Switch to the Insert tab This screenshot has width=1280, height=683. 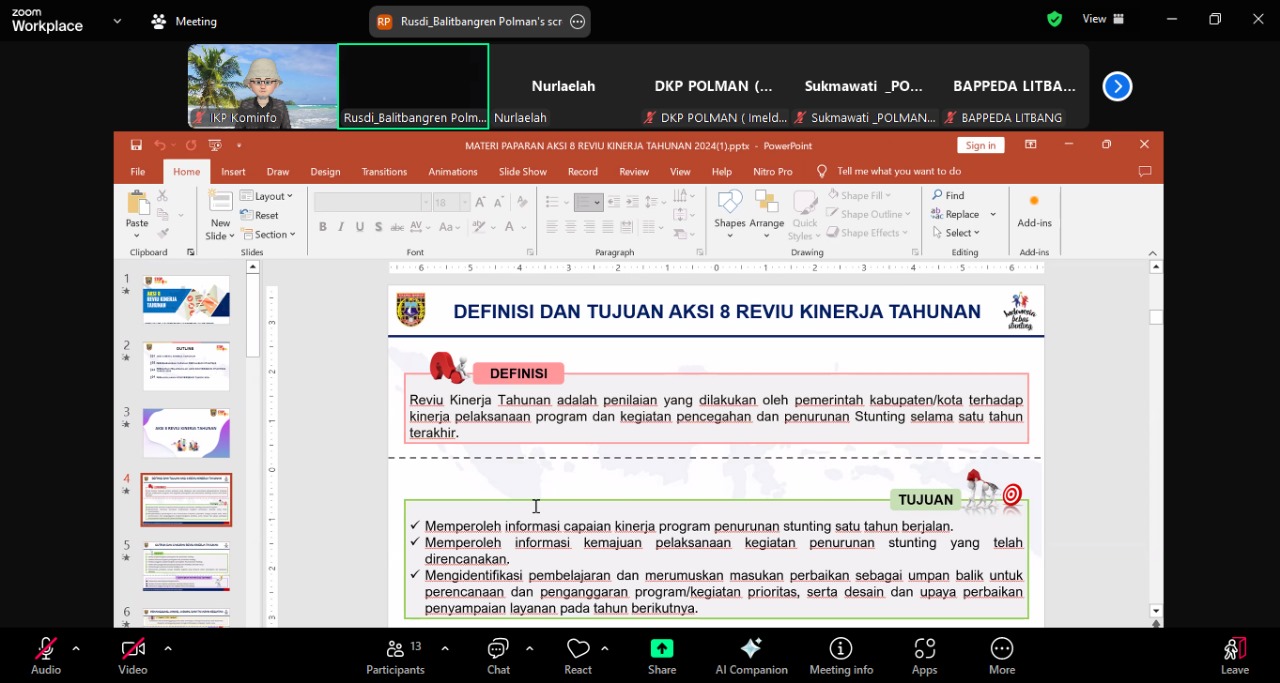pos(233,172)
